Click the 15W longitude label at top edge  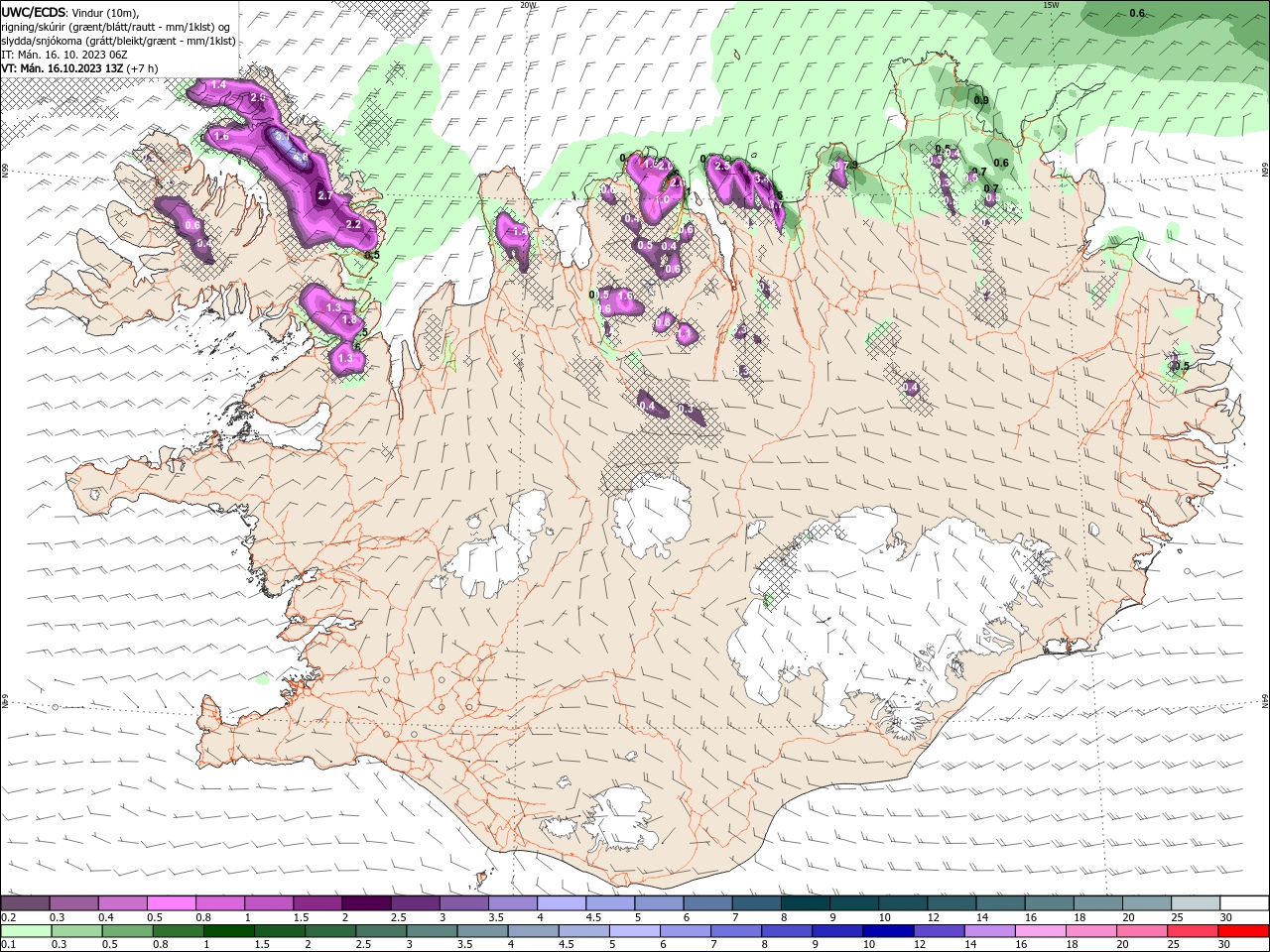pyautogui.click(x=1051, y=5)
